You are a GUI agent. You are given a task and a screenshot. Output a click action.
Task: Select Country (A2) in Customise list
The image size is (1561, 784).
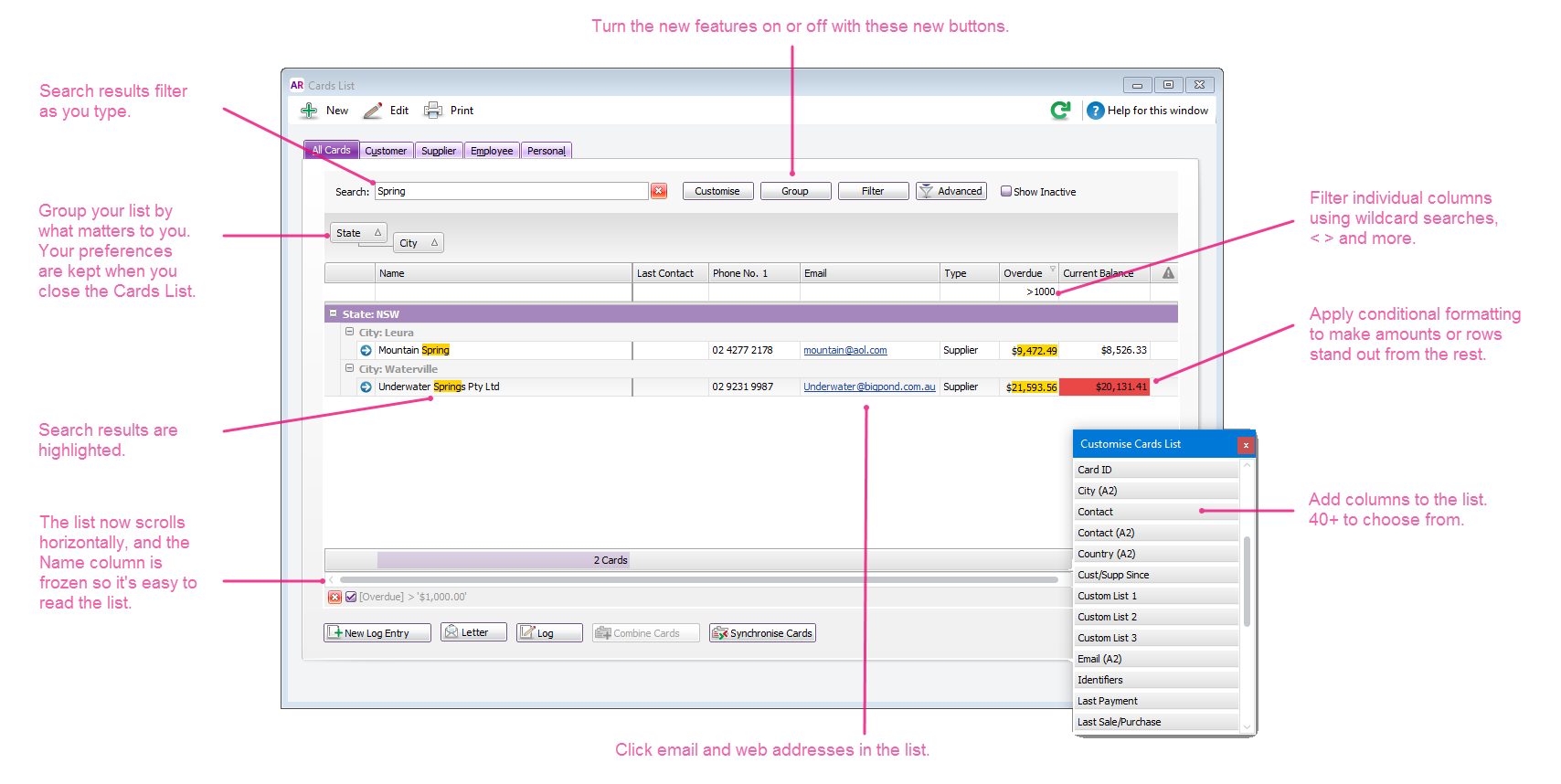coord(1156,554)
